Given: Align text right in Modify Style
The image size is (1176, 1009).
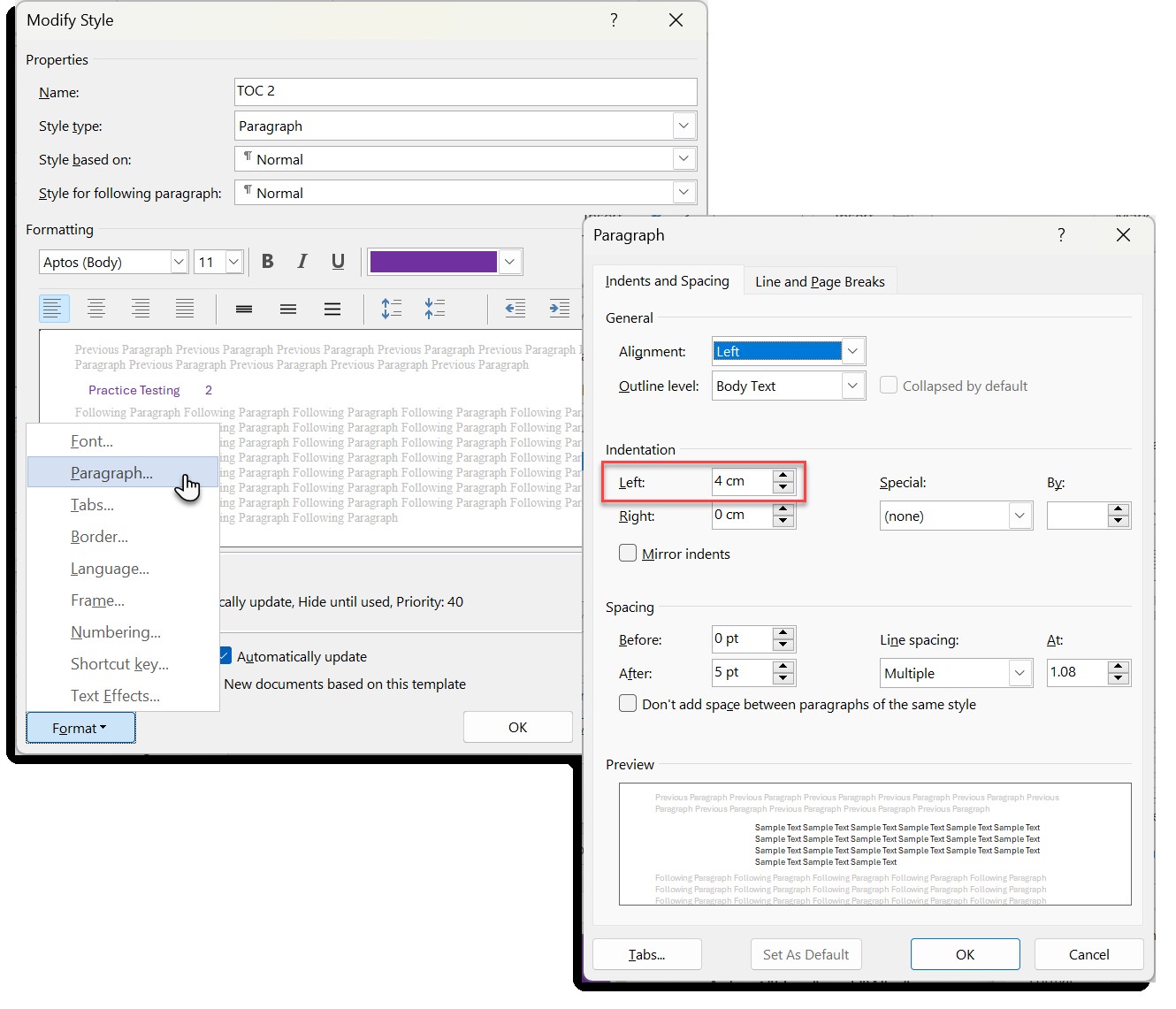Looking at the screenshot, I should click(x=141, y=309).
